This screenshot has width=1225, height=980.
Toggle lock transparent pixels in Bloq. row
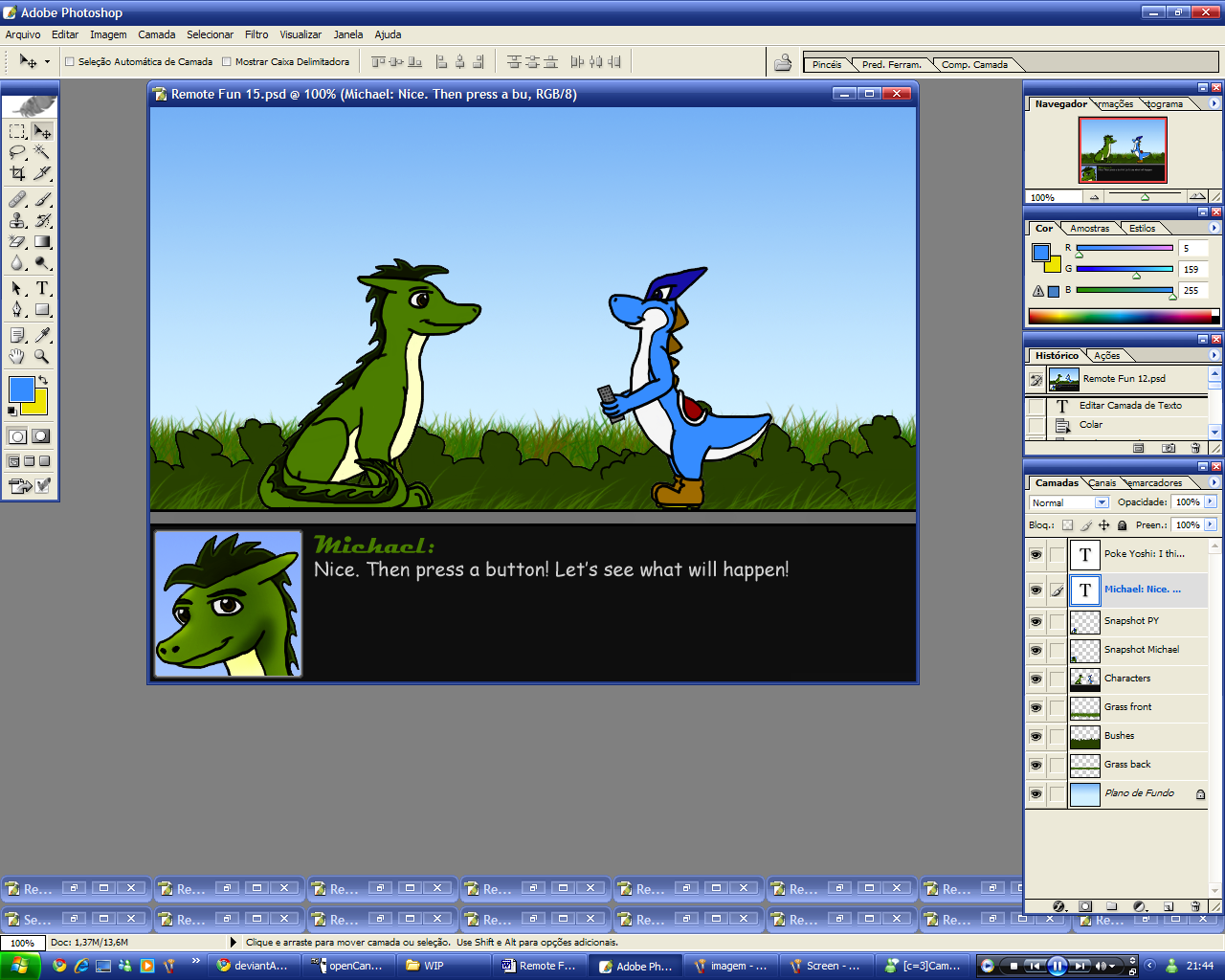click(1068, 525)
